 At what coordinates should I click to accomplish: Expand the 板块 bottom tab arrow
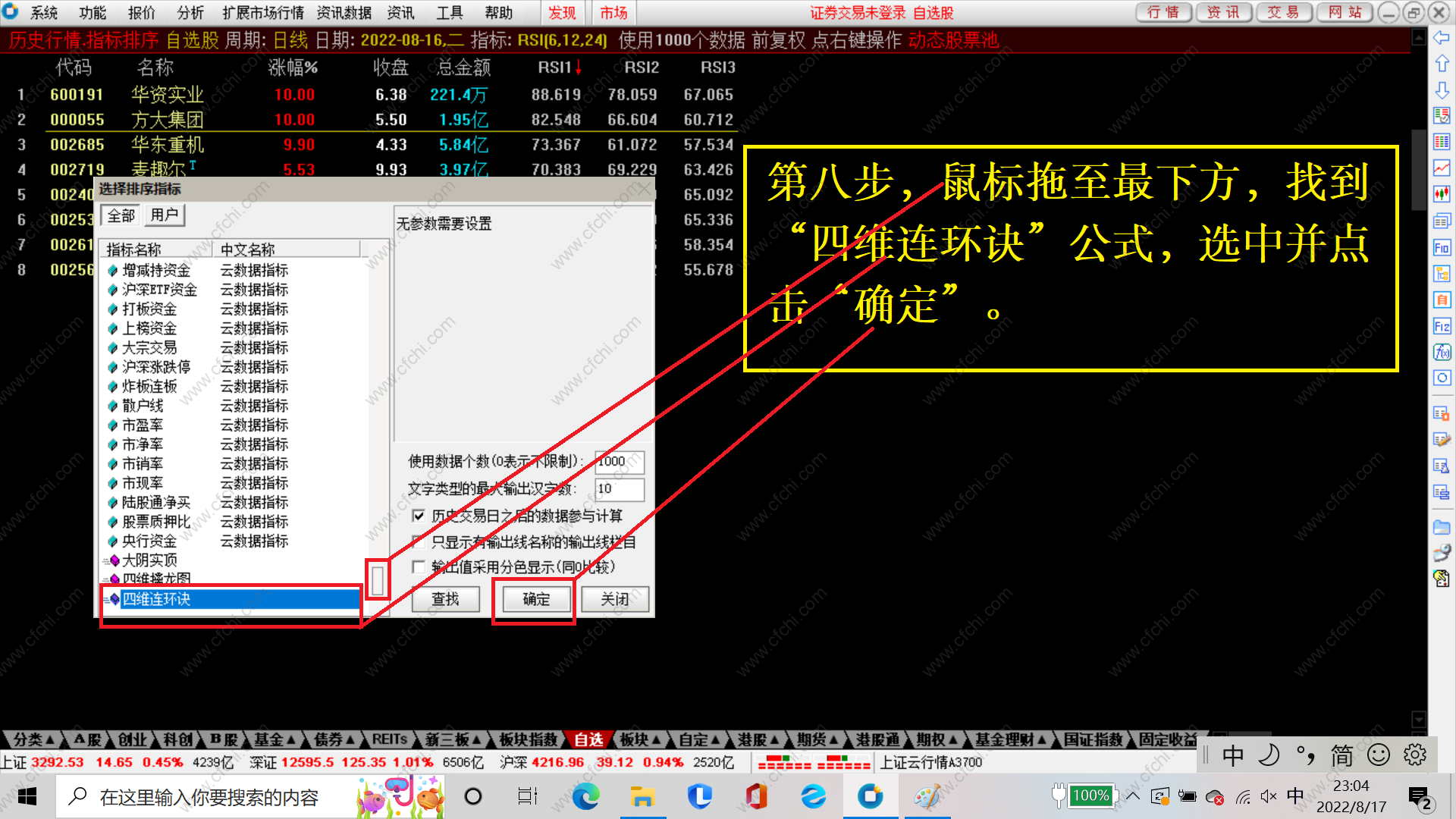656,739
